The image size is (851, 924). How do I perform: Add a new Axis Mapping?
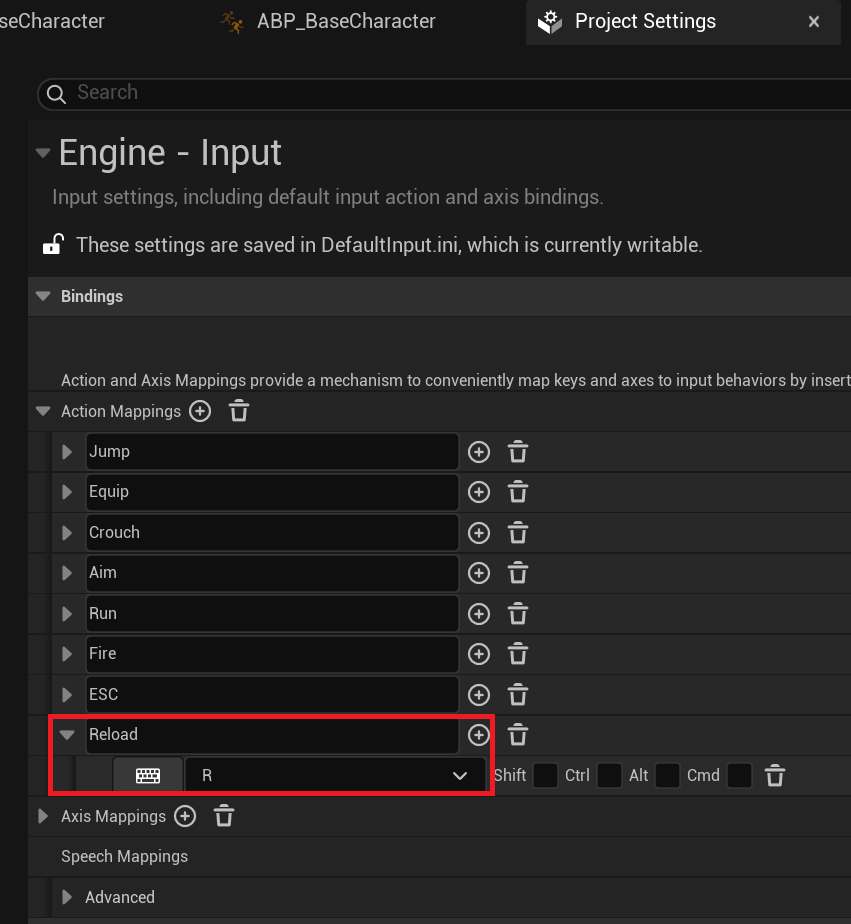185,816
